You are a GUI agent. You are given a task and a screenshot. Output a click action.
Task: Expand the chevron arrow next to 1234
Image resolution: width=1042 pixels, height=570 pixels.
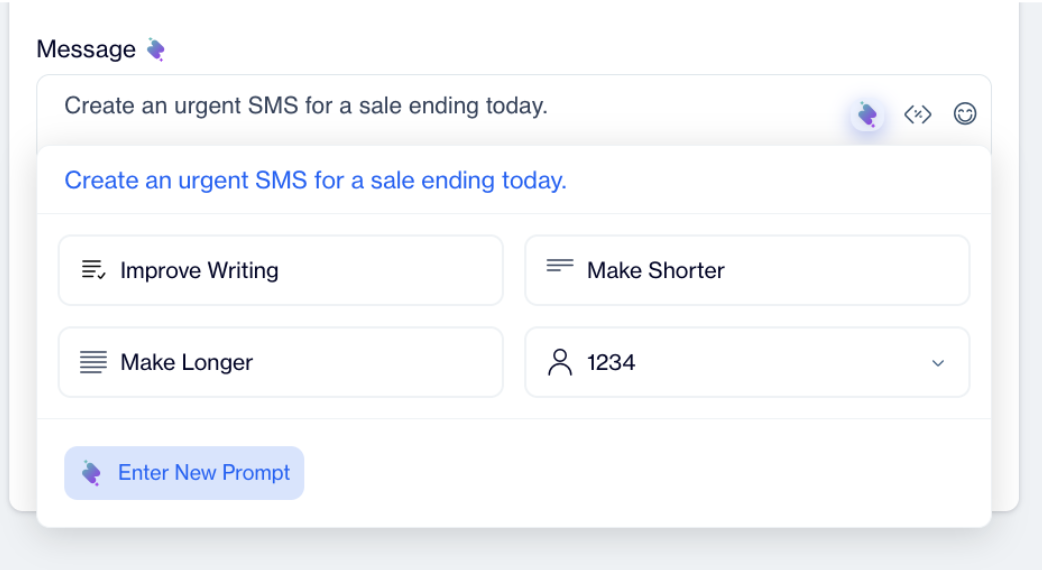[x=938, y=363]
